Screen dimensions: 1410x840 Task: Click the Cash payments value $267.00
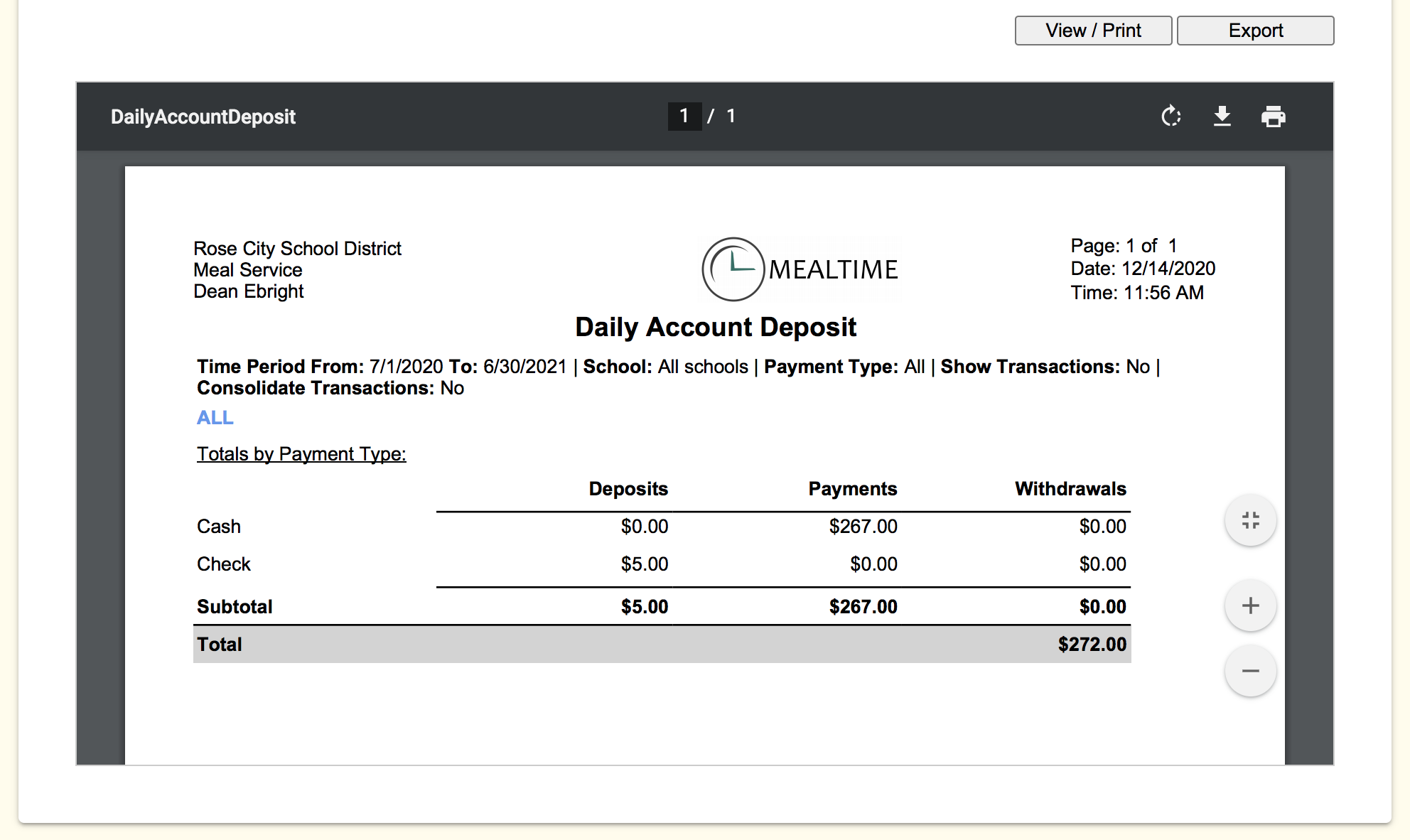863,527
